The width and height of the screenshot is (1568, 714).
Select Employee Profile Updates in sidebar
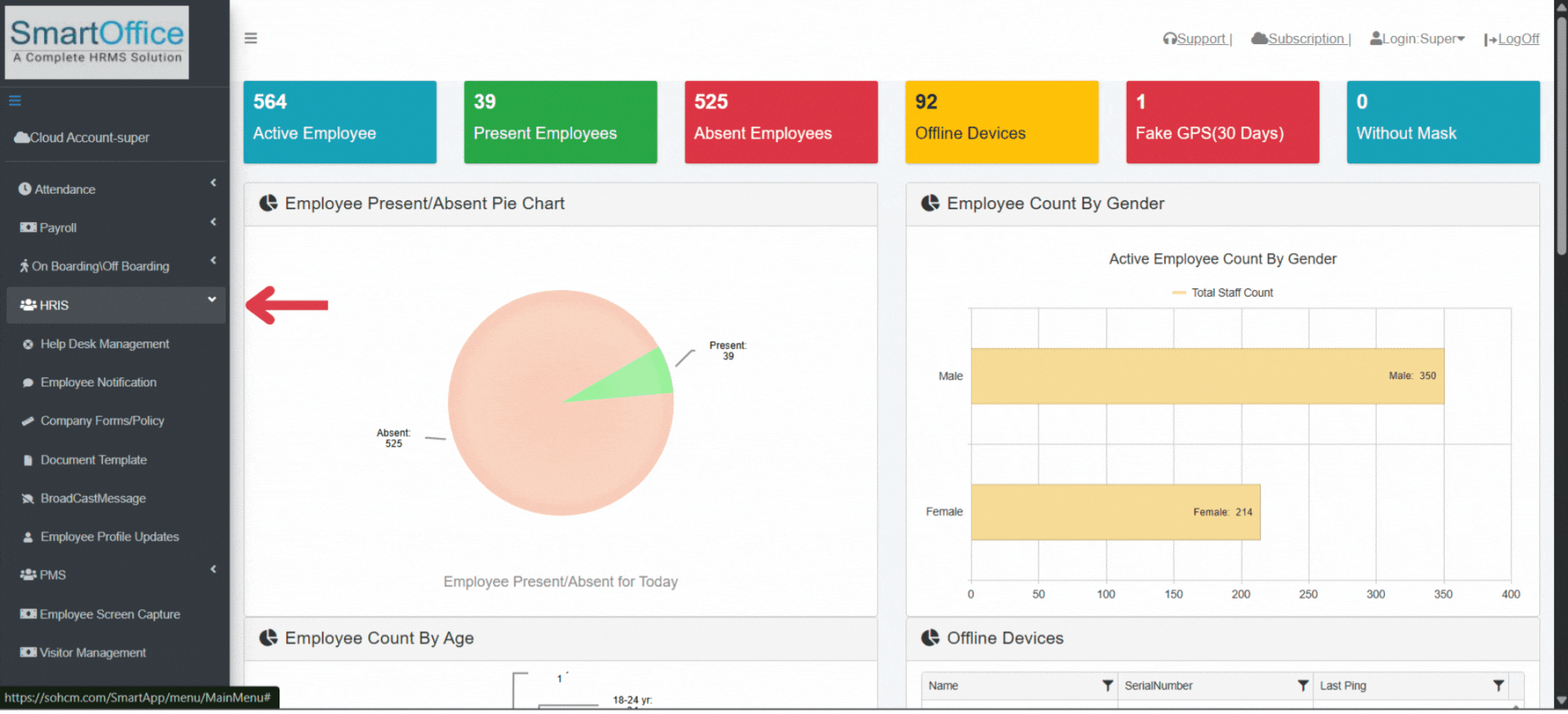point(109,537)
